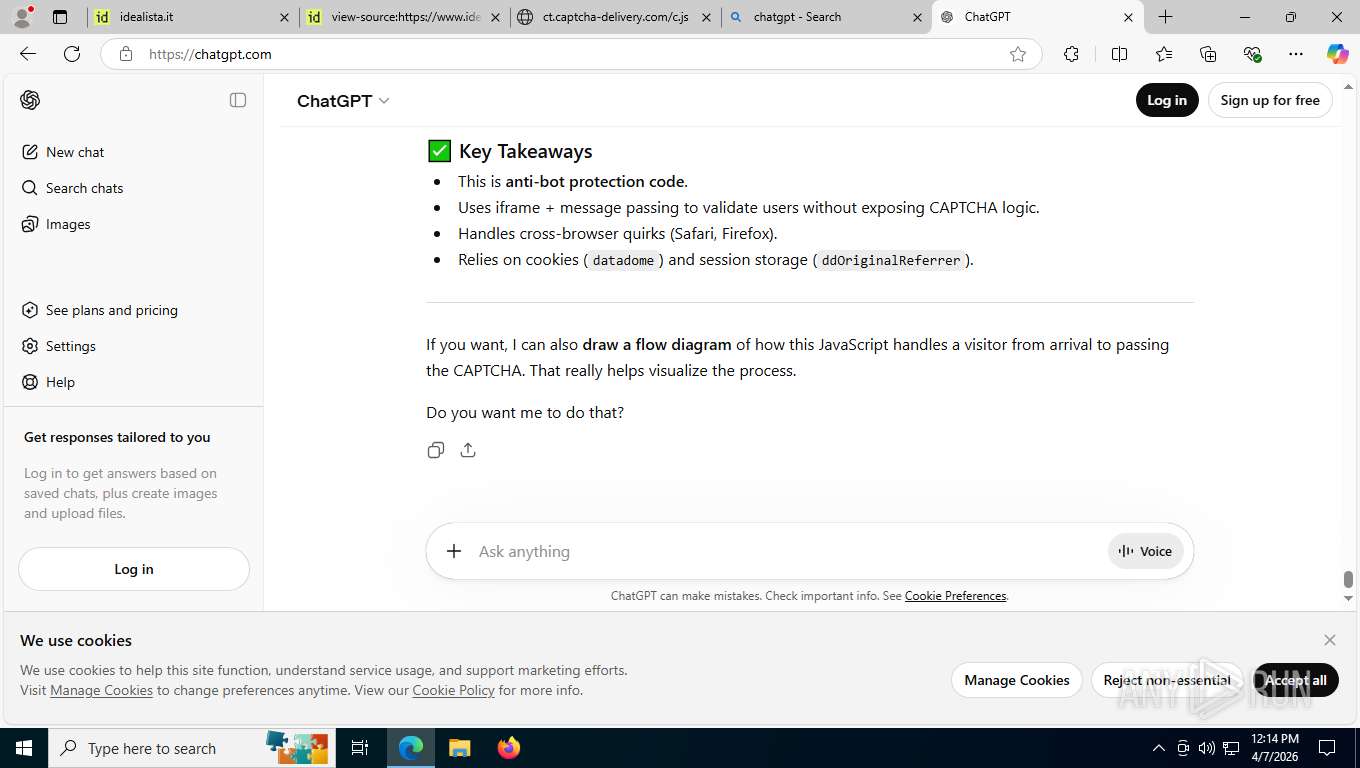
Task: Open Windows Start menu
Action: [x=24, y=748]
